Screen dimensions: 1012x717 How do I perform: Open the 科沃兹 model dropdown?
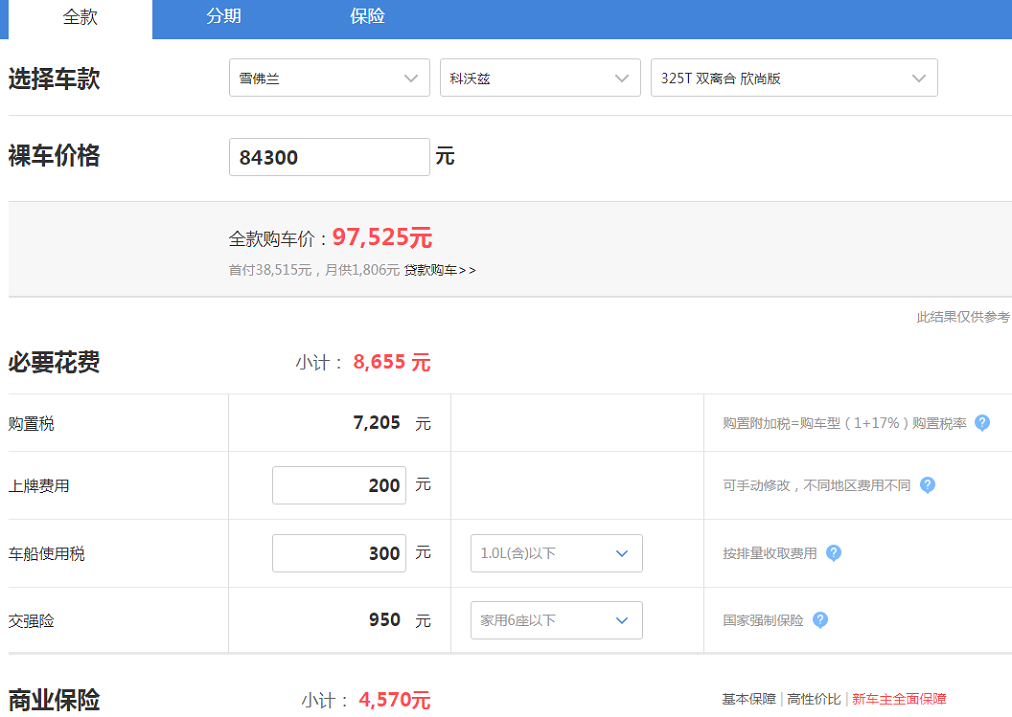[x=540, y=78]
